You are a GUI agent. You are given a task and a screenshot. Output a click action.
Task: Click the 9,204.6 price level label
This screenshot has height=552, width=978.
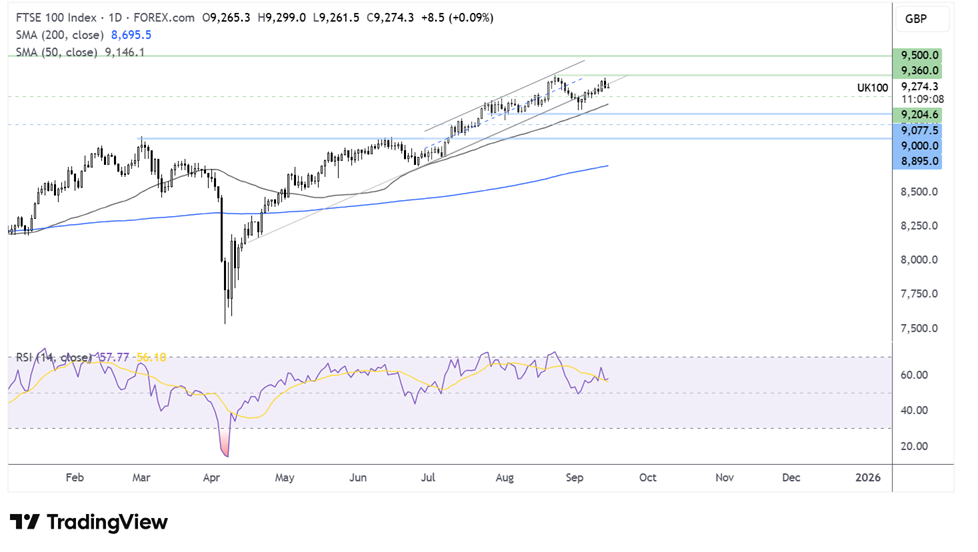coord(917,115)
